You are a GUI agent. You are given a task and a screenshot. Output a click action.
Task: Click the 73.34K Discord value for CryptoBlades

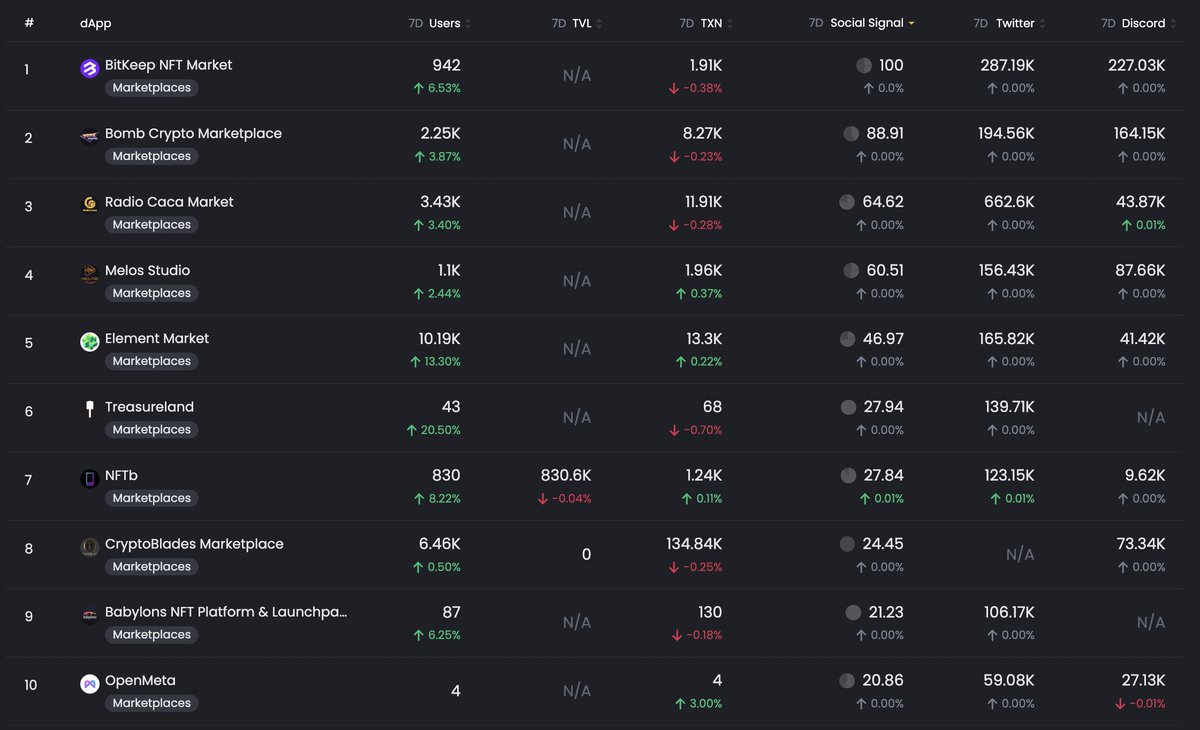pos(1143,544)
